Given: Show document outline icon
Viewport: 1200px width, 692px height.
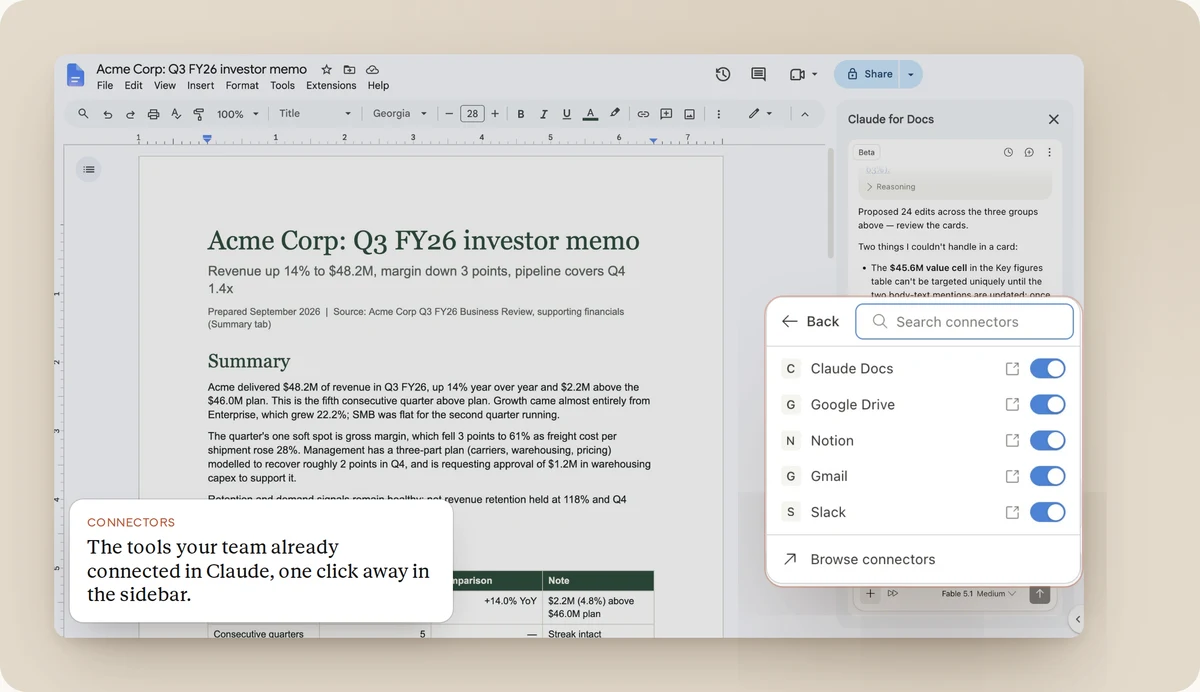Looking at the screenshot, I should 89,170.
